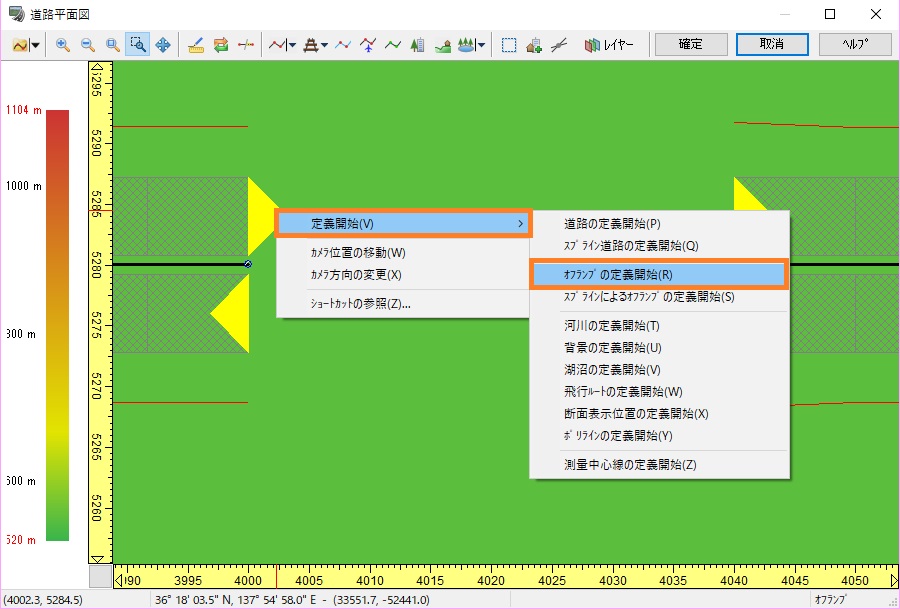Image resolution: width=900 pixels, height=609 pixels.
Task: Open the lake tool dropdown arrow
Action: pos(481,45)
